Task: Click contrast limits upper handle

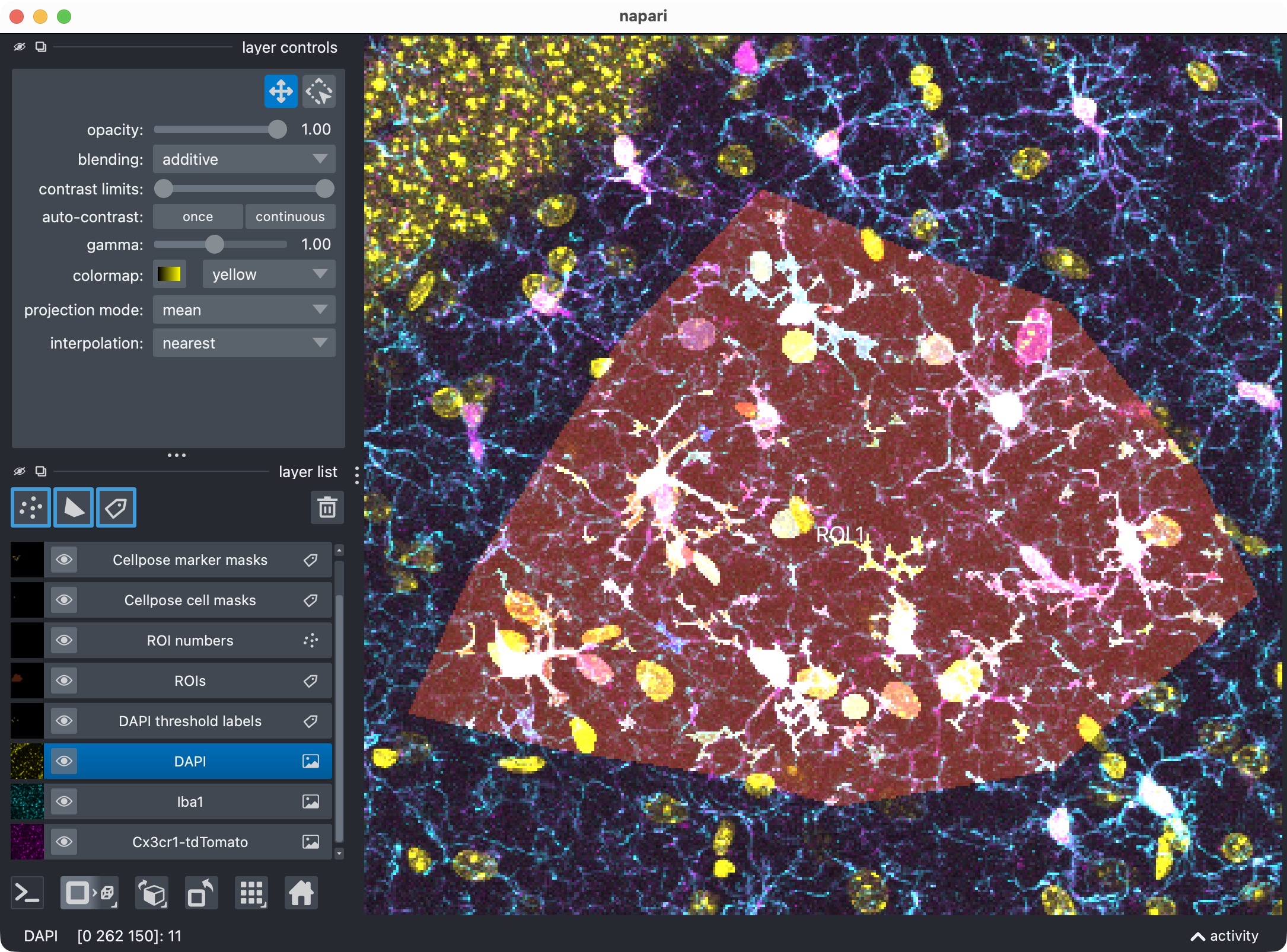Action: pos(324,189)
